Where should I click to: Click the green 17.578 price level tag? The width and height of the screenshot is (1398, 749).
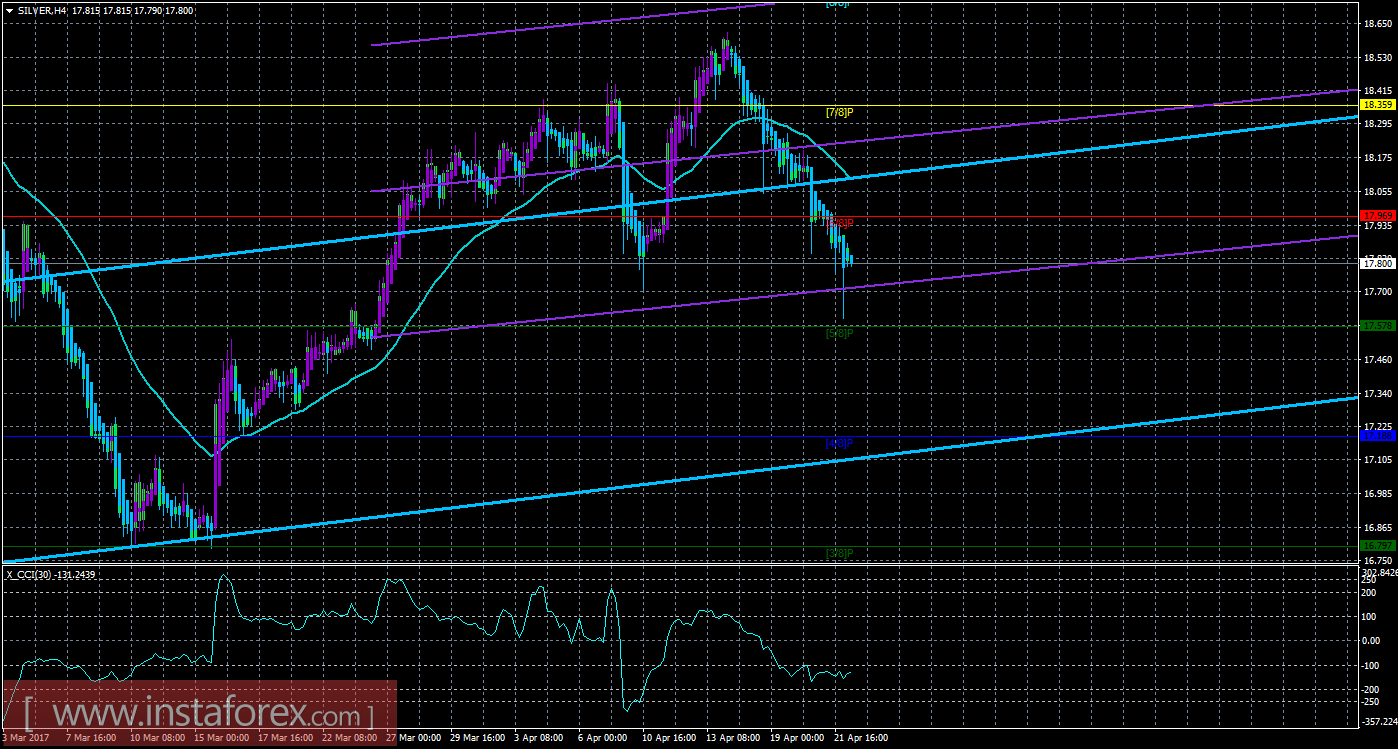1377,325
